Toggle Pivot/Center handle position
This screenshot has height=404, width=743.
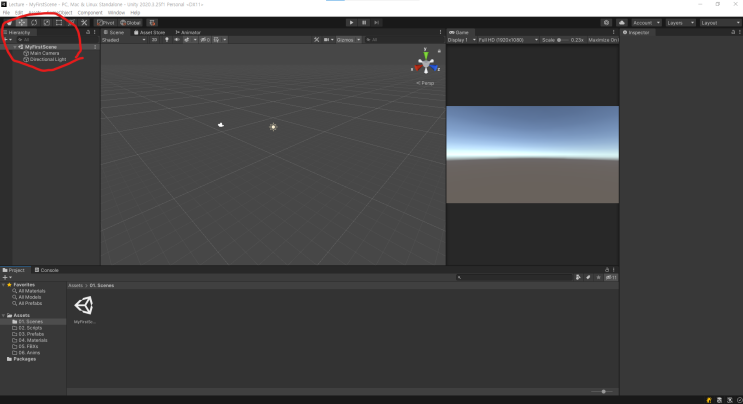point(106,23)
